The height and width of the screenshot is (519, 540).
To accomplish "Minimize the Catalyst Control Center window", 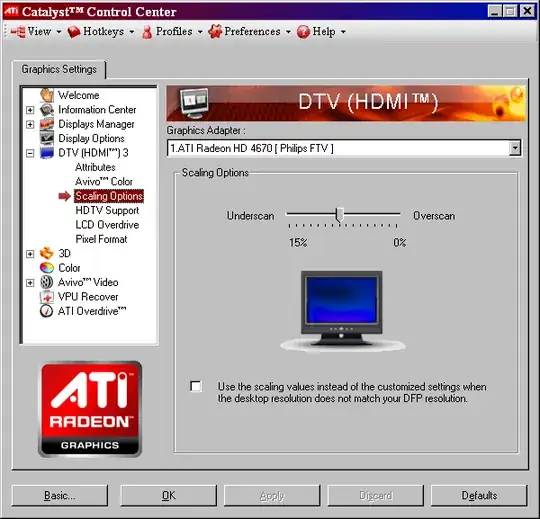I will tap(495, 11).
